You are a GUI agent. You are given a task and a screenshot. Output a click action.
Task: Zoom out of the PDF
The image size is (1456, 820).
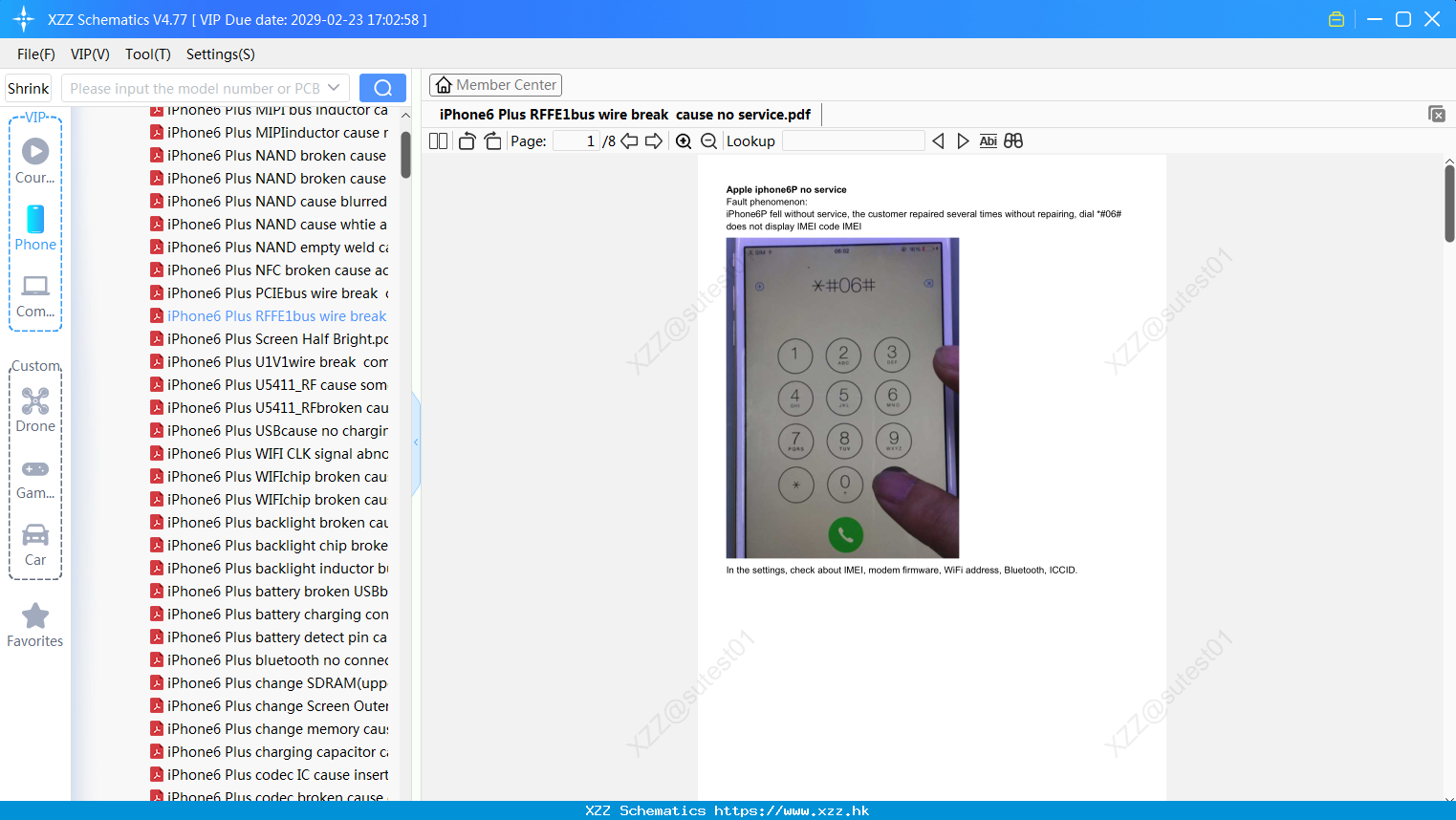(709, 141)
